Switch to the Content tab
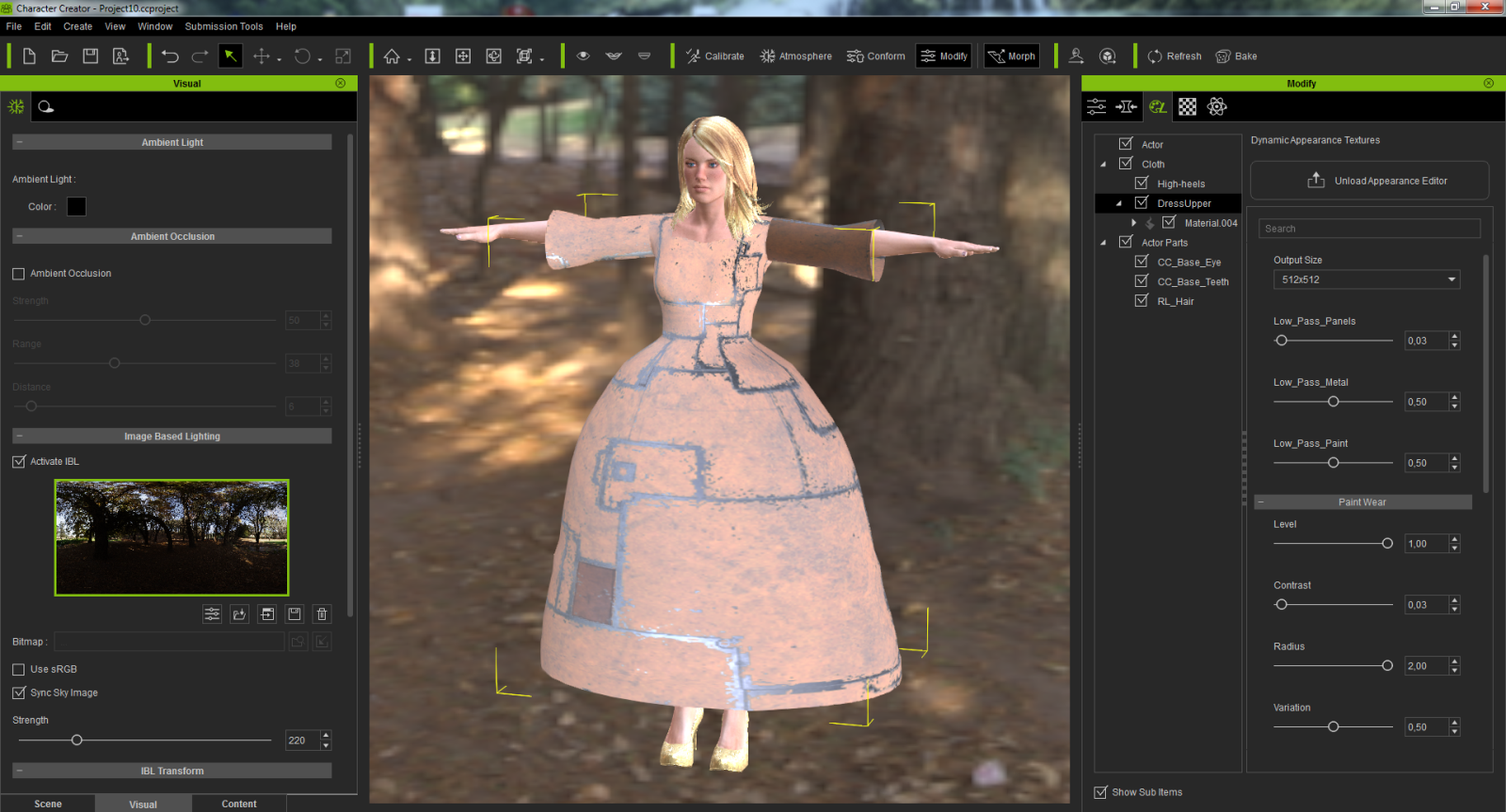 [x=239, y=804]
